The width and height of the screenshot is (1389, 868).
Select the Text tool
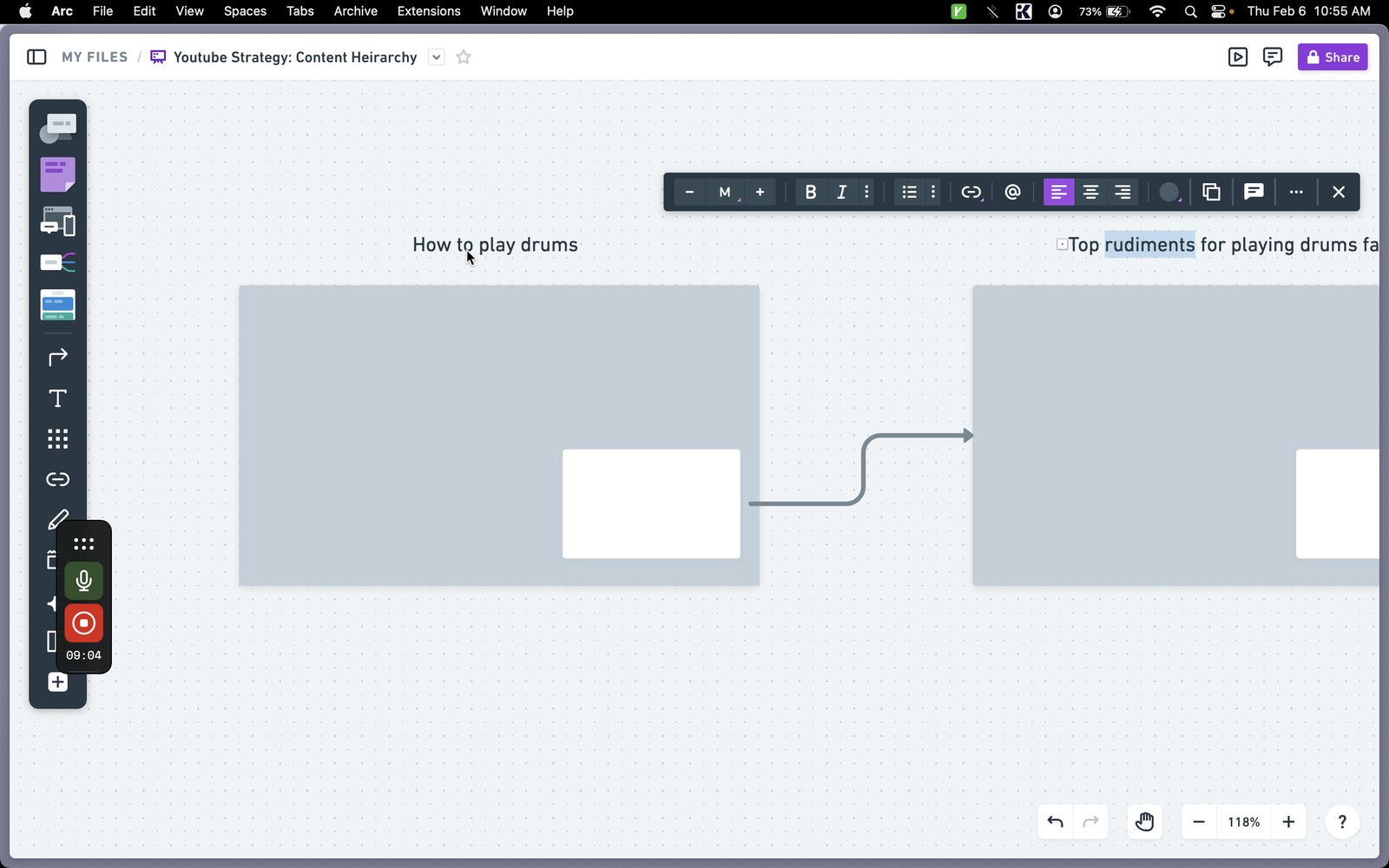point(58,398)
